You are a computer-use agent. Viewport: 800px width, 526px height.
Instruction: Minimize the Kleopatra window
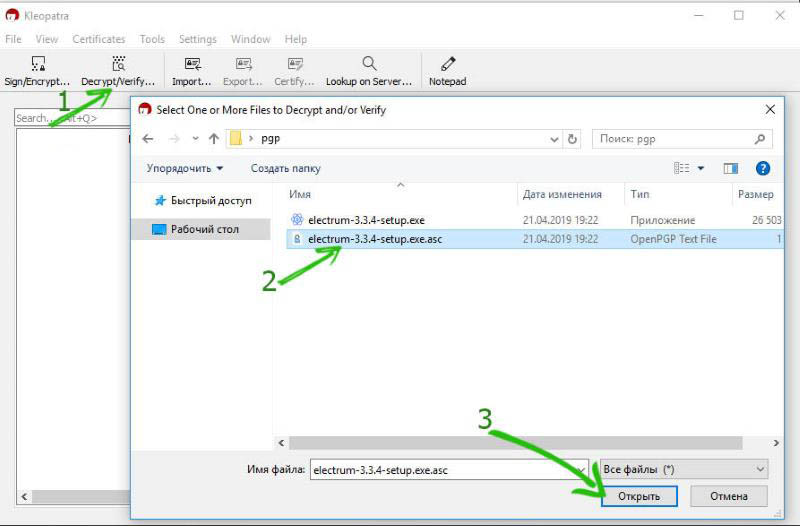pos(699,16)
